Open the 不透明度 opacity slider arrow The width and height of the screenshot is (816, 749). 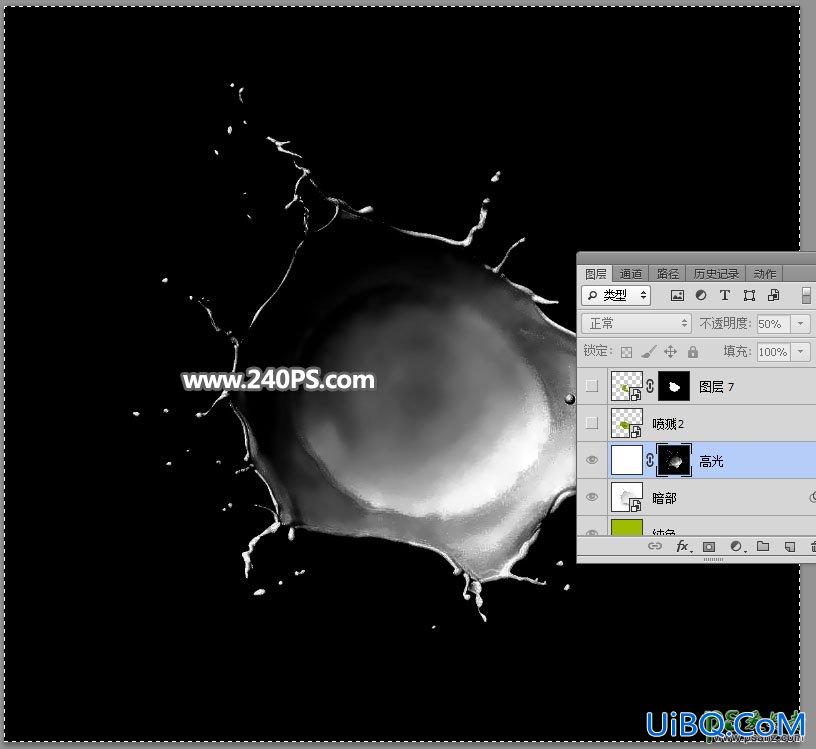[x=800, y=324]
